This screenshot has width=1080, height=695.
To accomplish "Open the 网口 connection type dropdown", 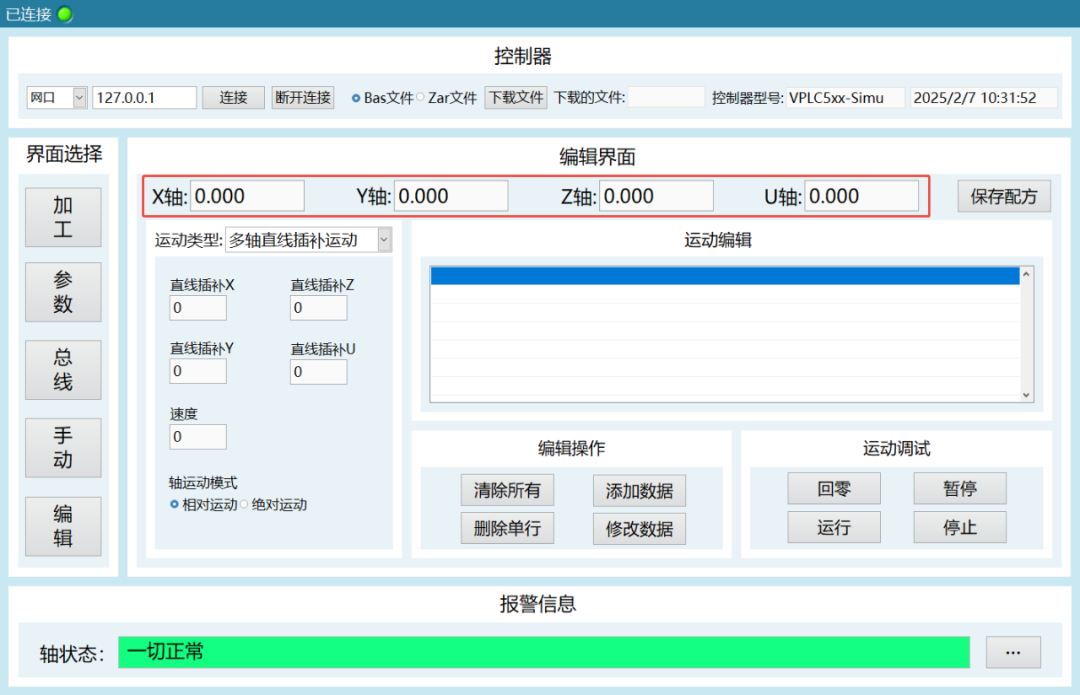I will (56, 98).
